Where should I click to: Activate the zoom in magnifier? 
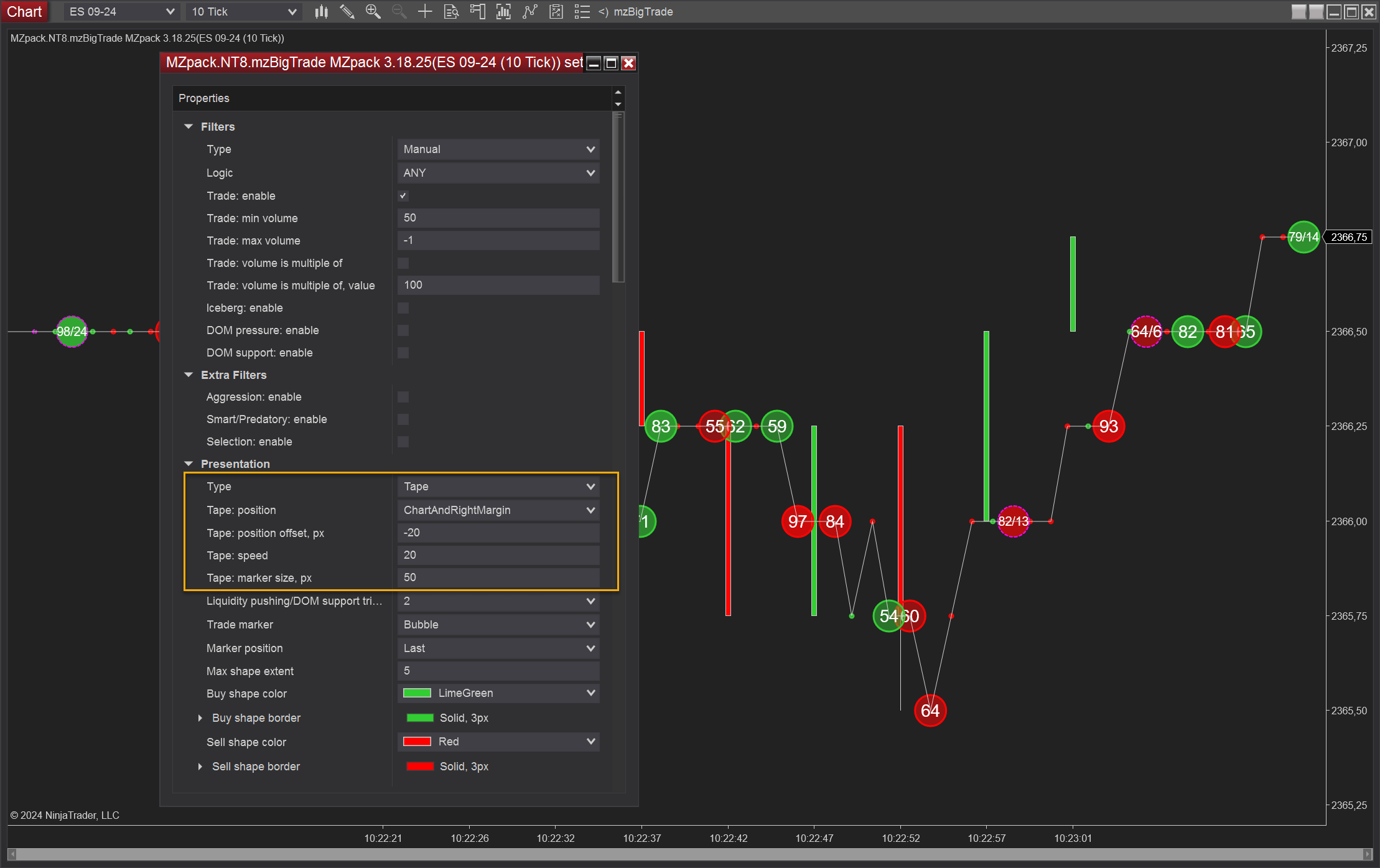373,12
